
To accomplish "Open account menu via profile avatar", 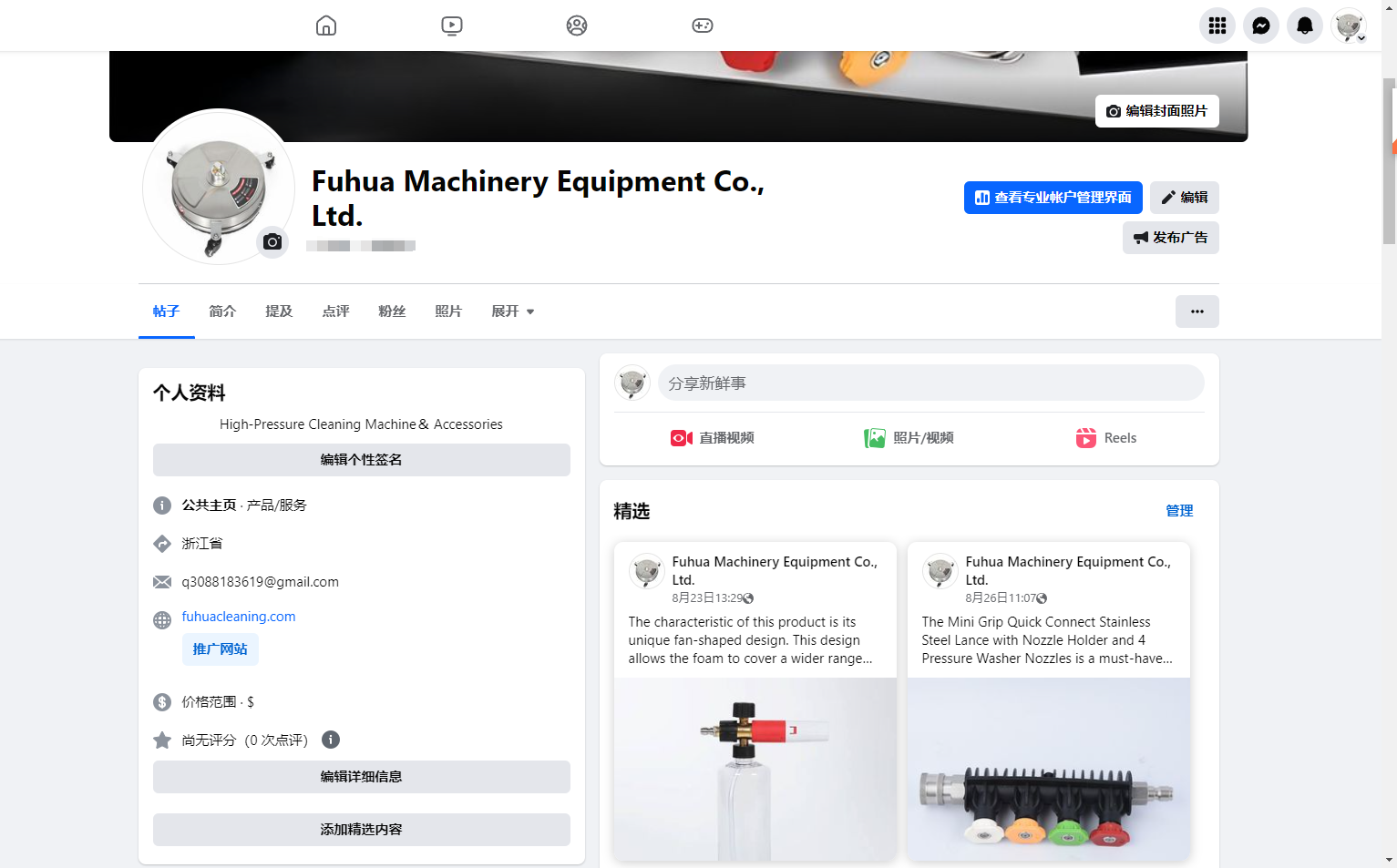I will [x=1348, y=26].
